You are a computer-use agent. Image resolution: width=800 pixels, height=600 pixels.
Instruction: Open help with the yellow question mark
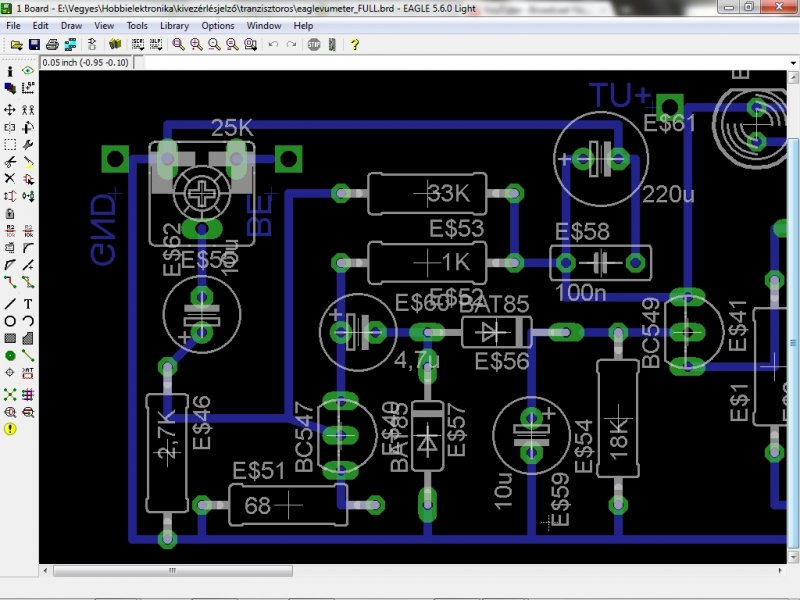pos(355,45)
